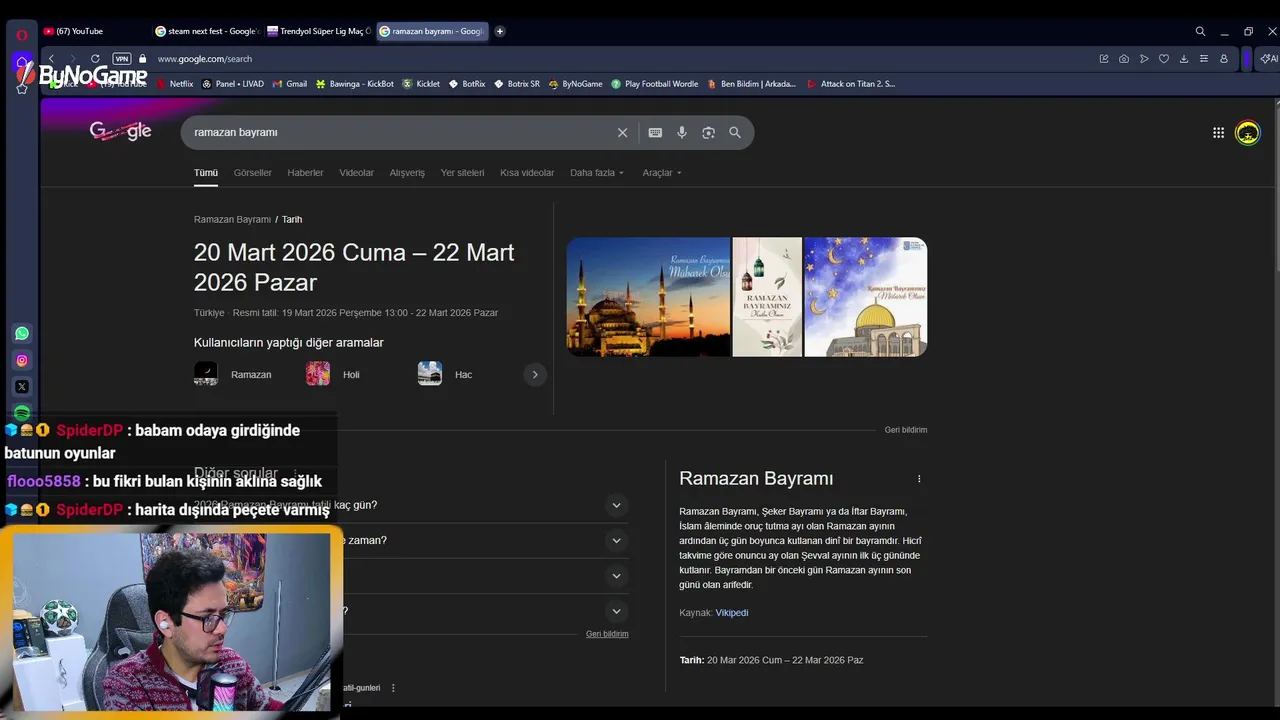1280x720 pixels.
Task: Click the Google logo to go home
Action: [x=120, y=131]
